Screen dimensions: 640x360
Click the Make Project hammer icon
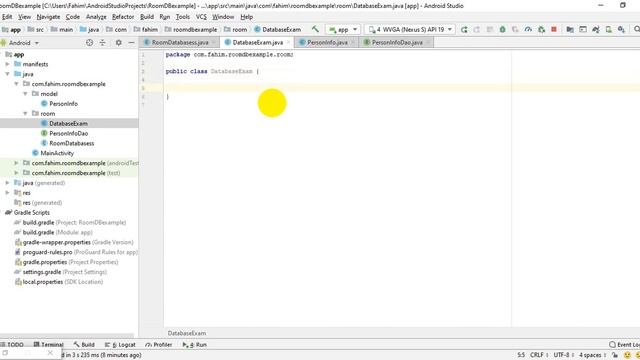(315, 29)
